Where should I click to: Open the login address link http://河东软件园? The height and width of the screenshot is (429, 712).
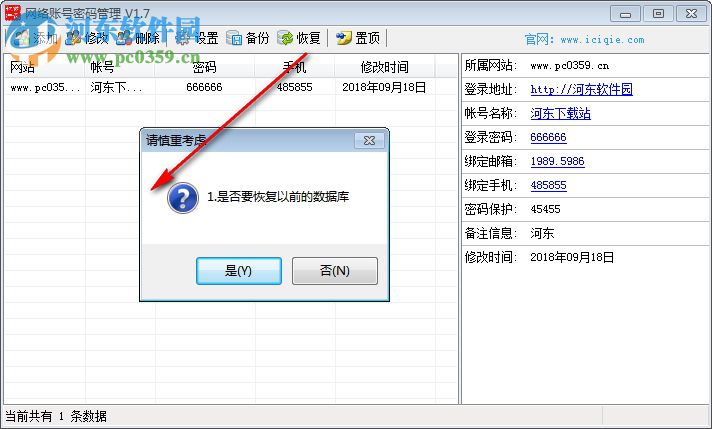[581, 89]
